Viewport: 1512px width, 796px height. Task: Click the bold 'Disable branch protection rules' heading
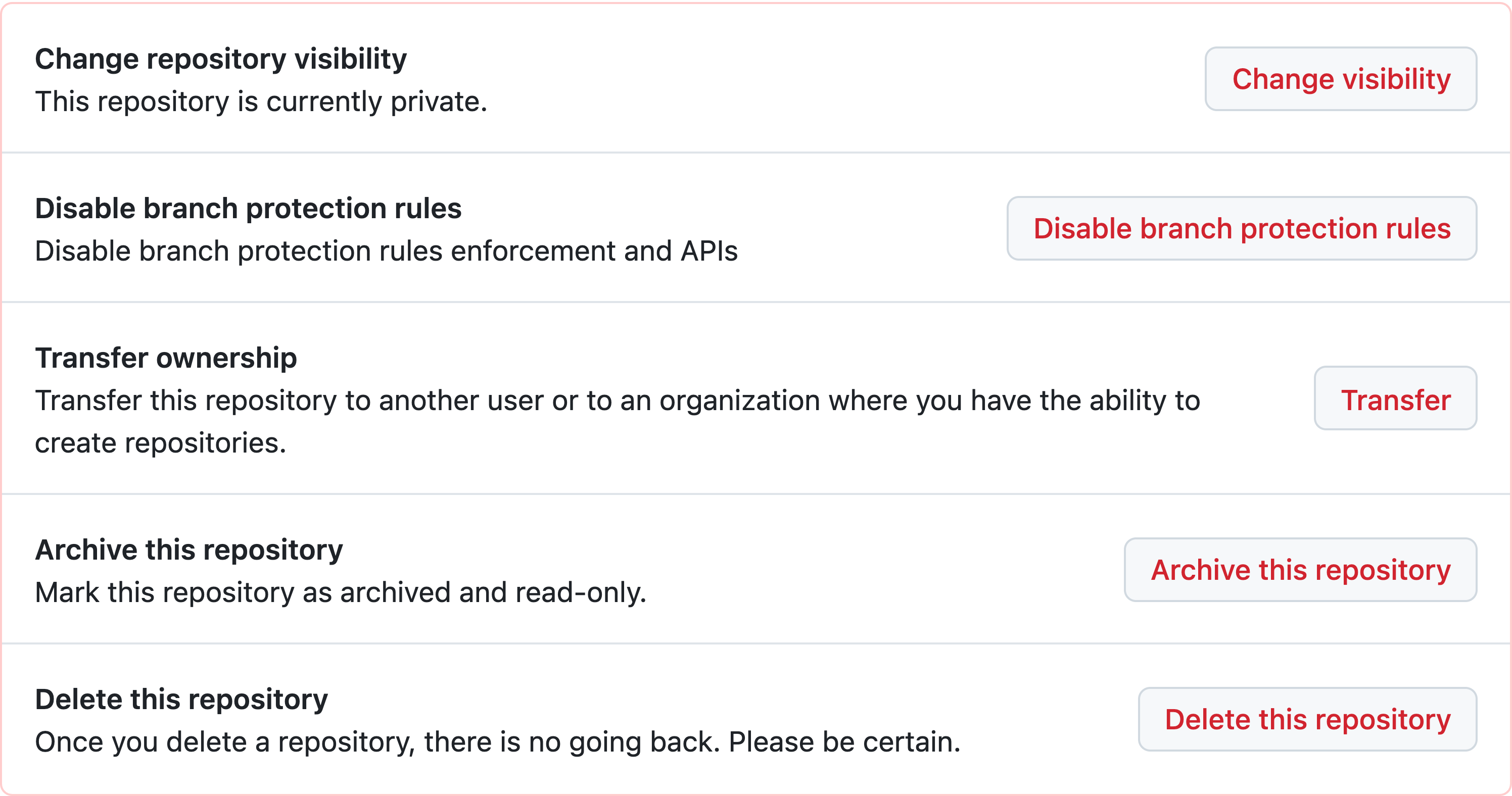pos(248,208)
